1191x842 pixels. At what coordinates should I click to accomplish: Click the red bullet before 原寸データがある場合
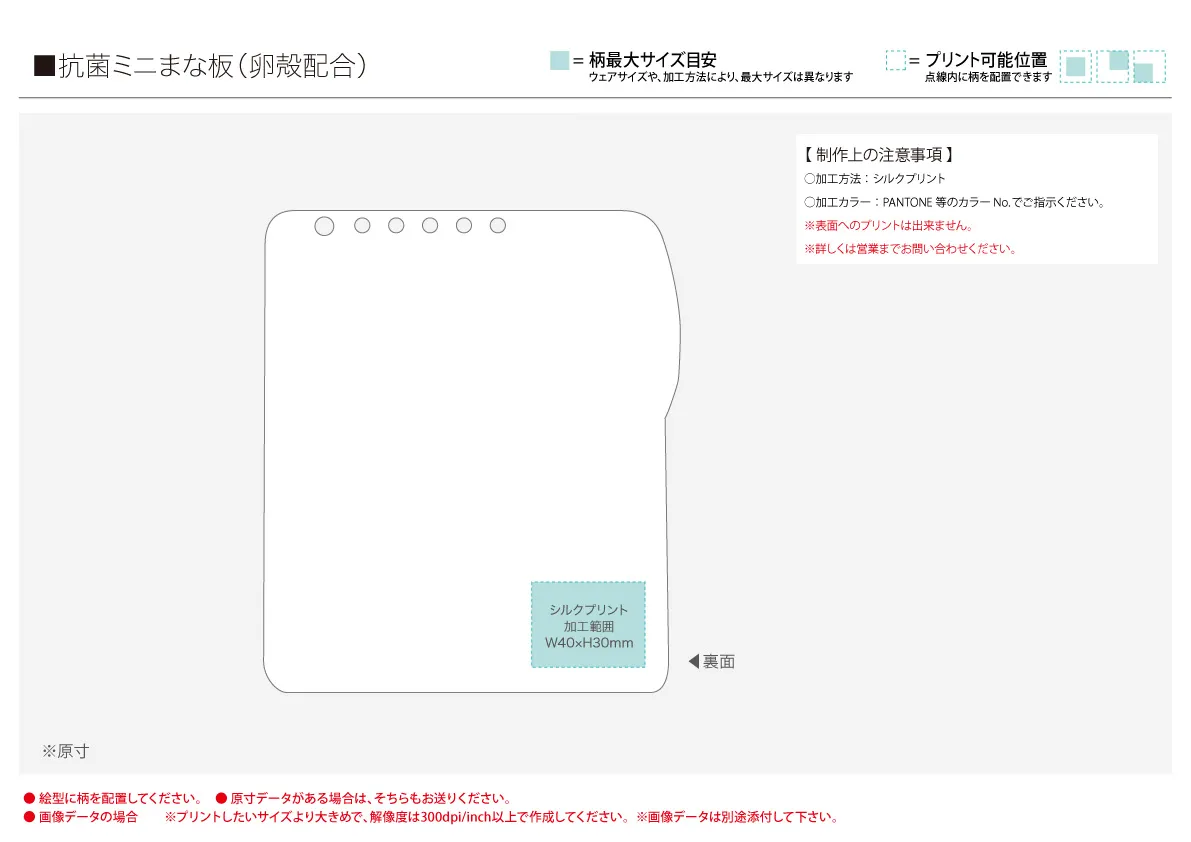click(221, 799)
